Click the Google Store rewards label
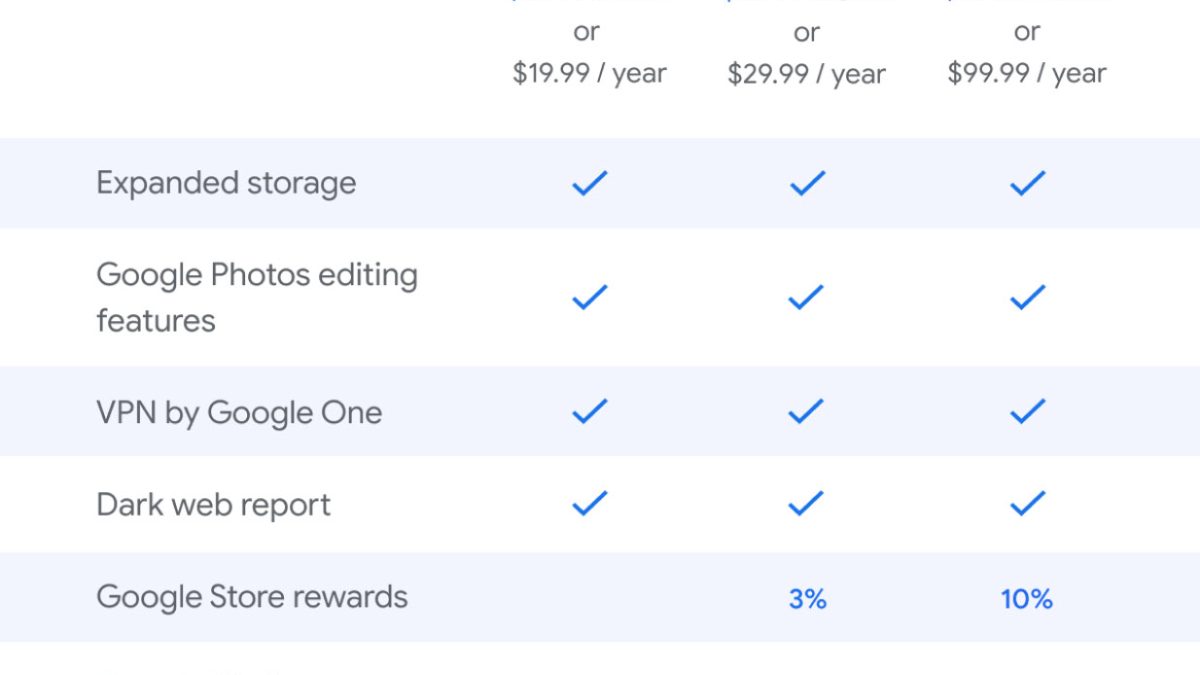The image size is (1200, 675). pyautogui.click(x=252, y=597)
